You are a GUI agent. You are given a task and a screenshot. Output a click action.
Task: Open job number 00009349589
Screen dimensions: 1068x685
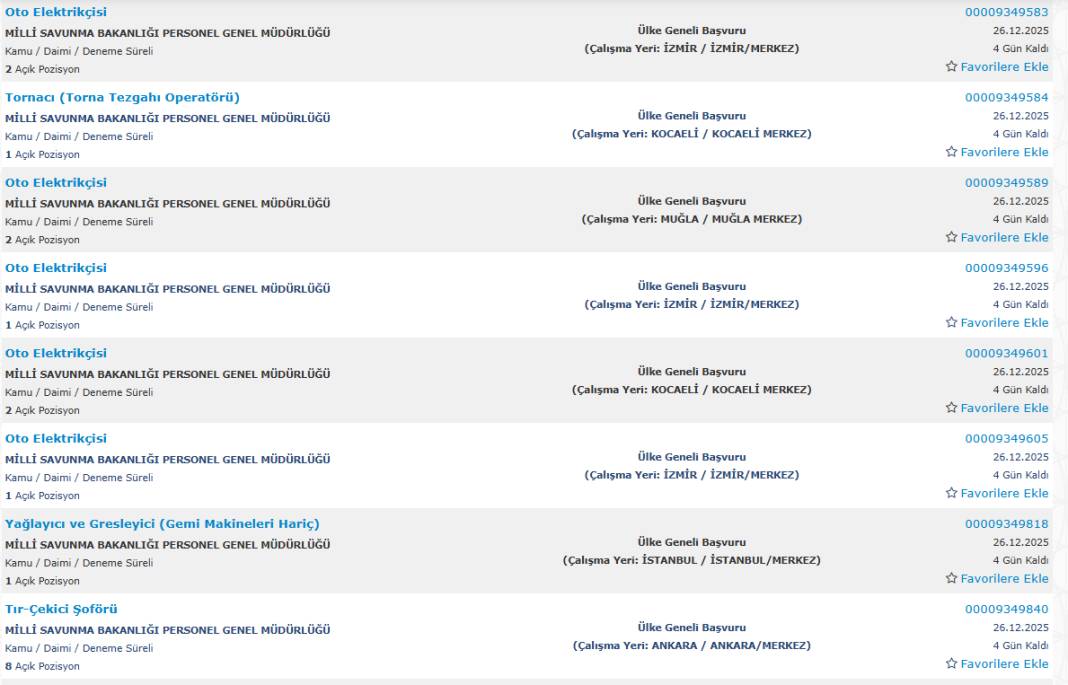click(x=1006, y=183)
